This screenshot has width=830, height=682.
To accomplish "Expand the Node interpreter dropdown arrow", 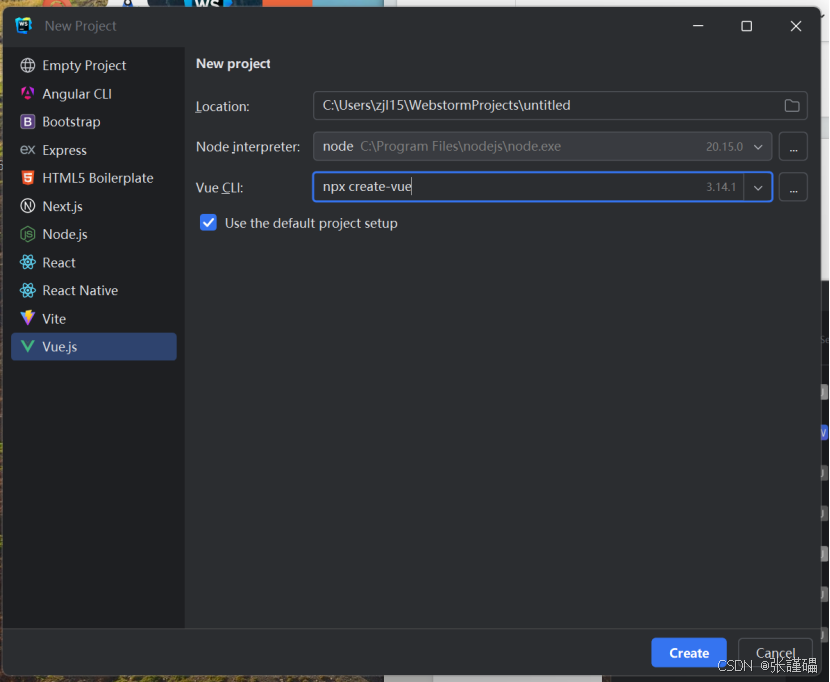I will (758, 147).
